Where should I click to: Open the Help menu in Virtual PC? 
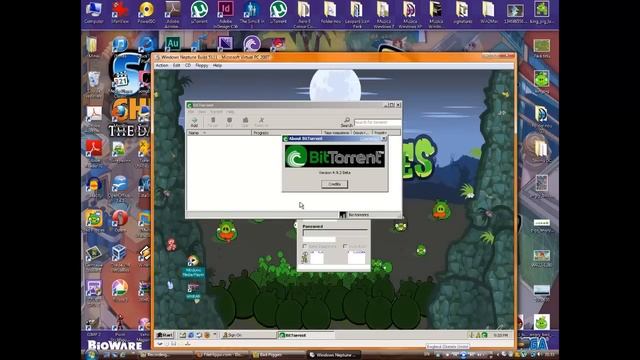coord(217,65)
